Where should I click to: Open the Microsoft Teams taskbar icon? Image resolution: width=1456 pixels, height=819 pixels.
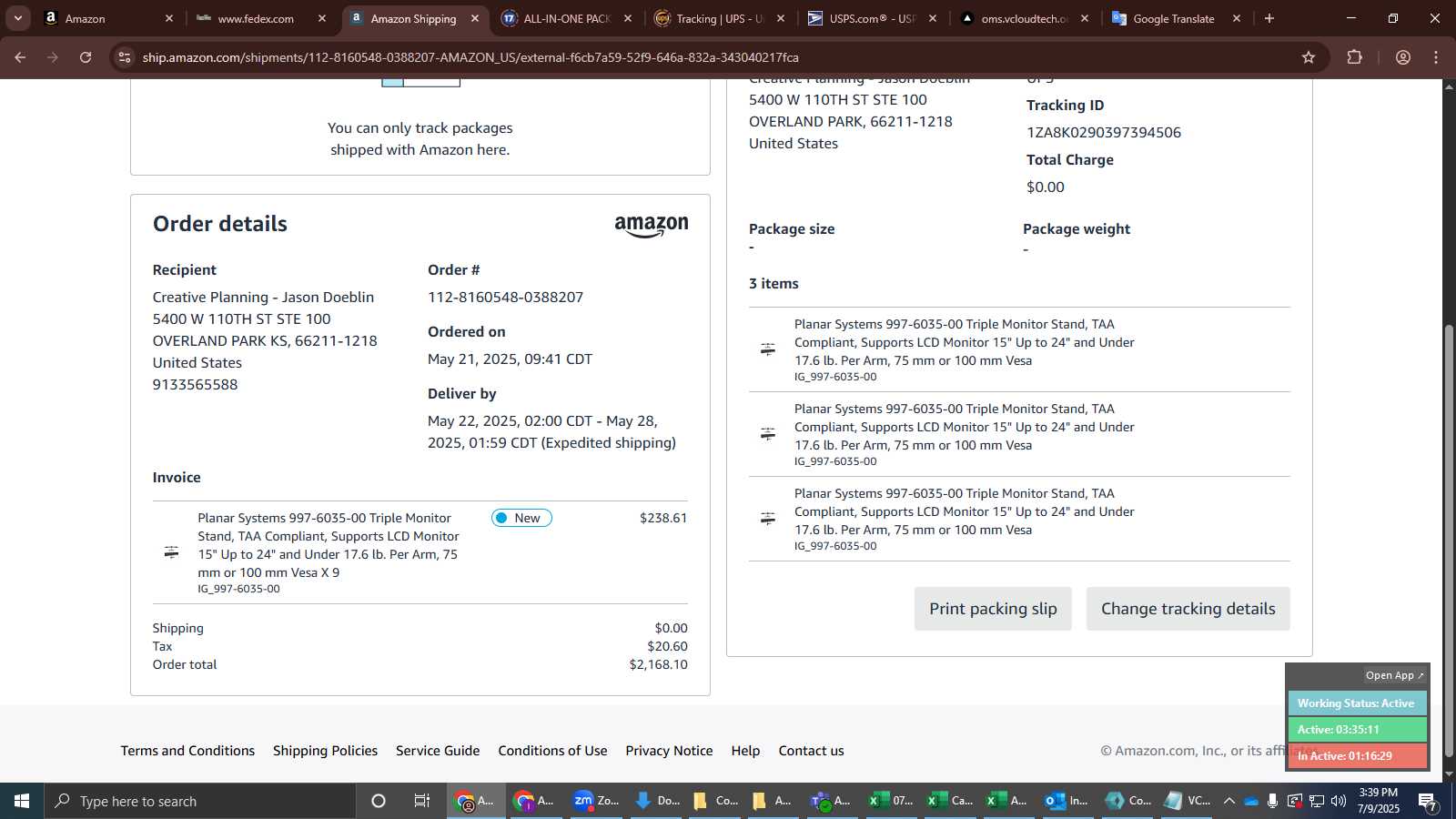click(830, 801)
